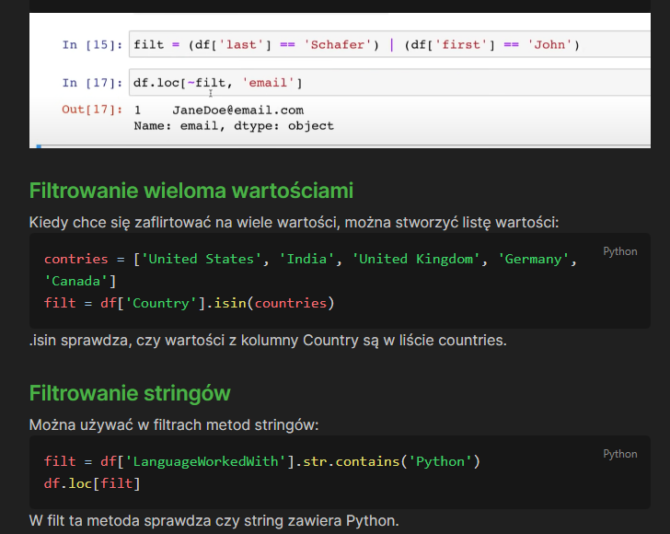Image resolution: width=670 pixels, height=534 pixels.
Task: Click the 'Filtrowanie wieloma wartościami' heading
Action: (191, 191)
